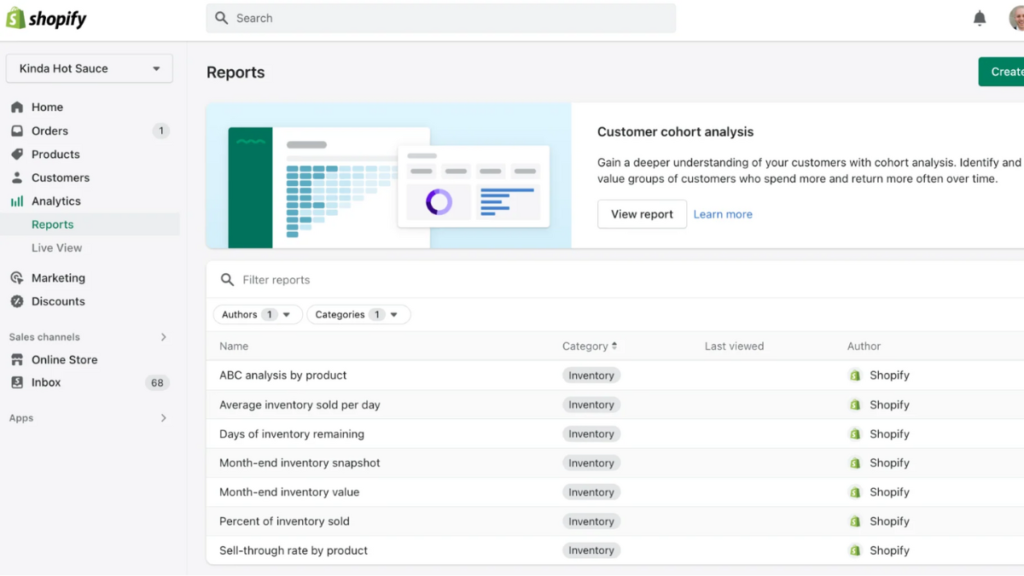Image resolution: width=1024 pixels, height=576 pixels.
Task: Select the Home icon in the sidebar
Action: point(18,107)
